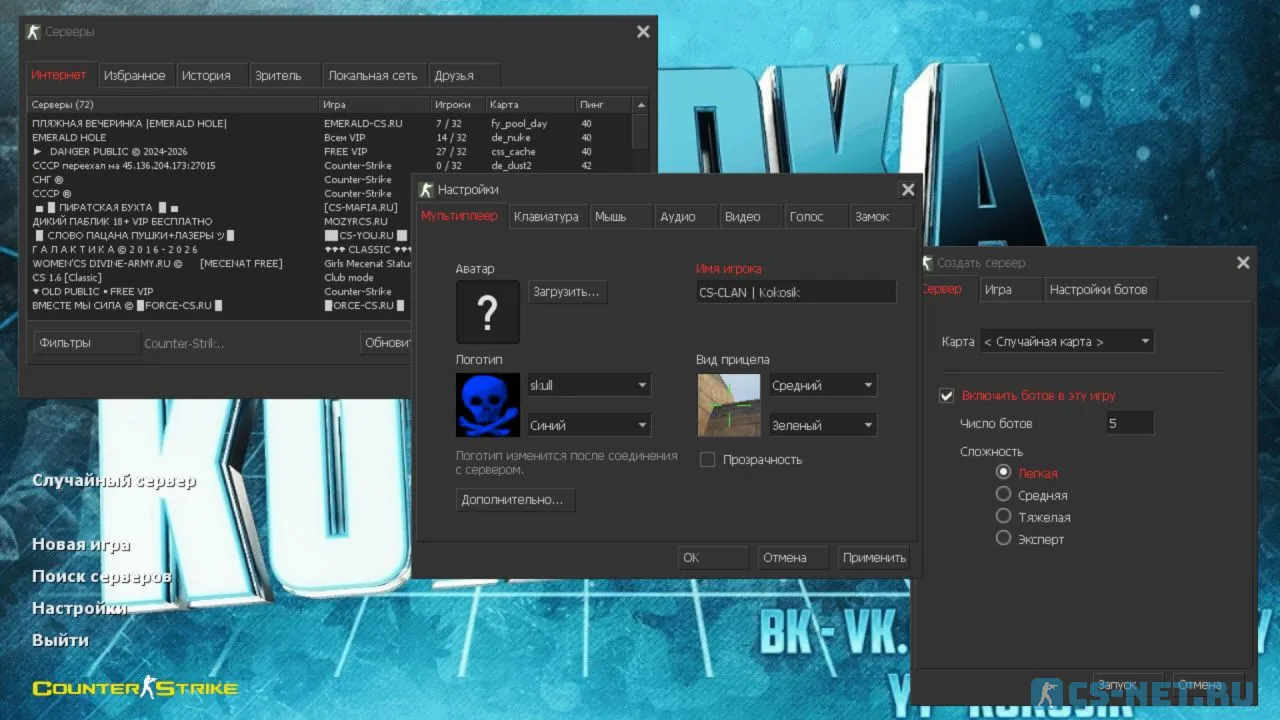Switch to the Клавиатура tab
This screenshot has width=1280, height=720.
tap(546, 216)
